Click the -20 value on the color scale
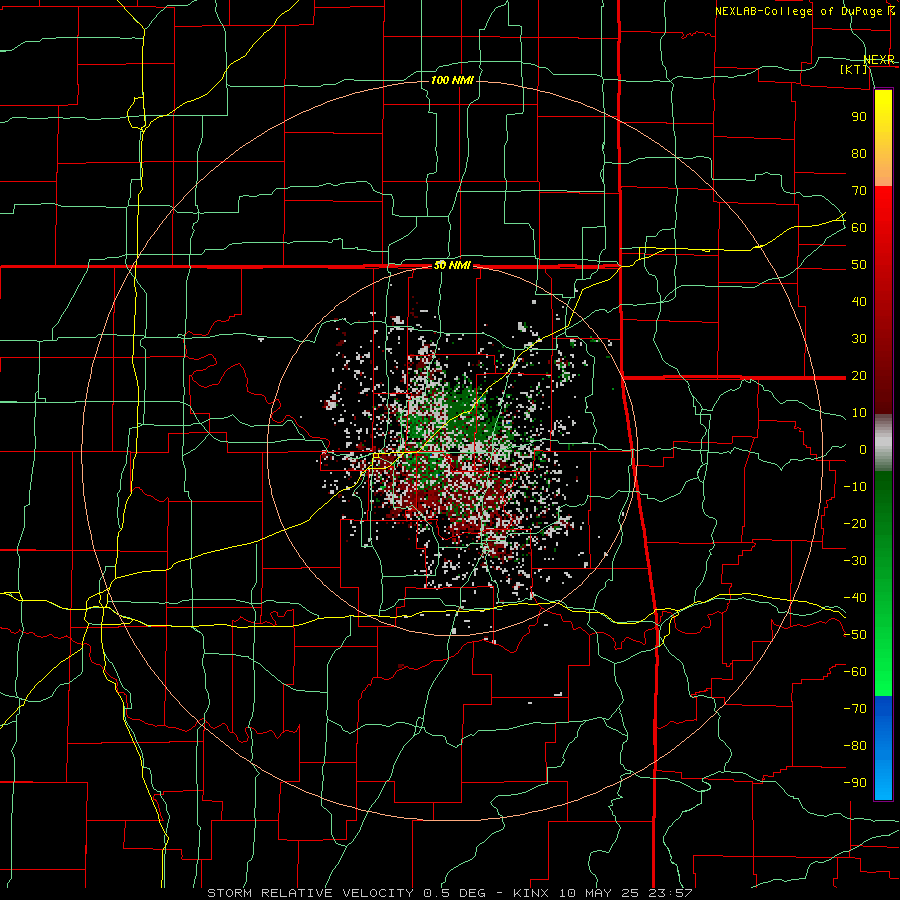 click(x=855, y=523)
